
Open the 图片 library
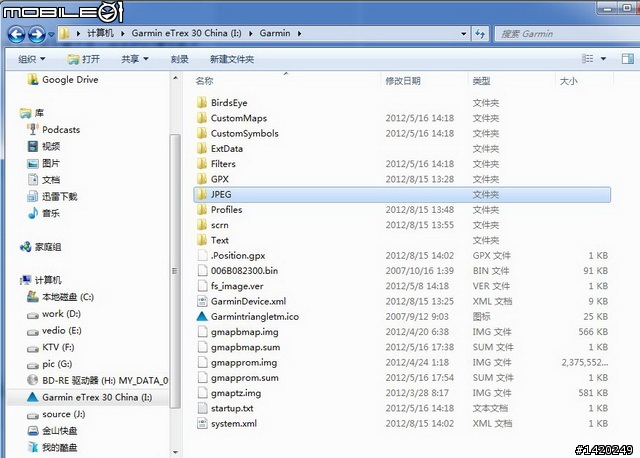click(44, 163)
